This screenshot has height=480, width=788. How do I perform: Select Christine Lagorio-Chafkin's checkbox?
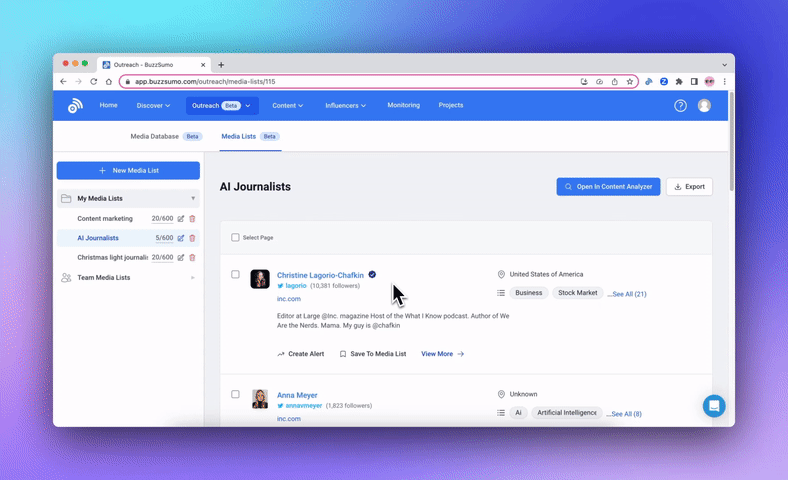[236, 274]
